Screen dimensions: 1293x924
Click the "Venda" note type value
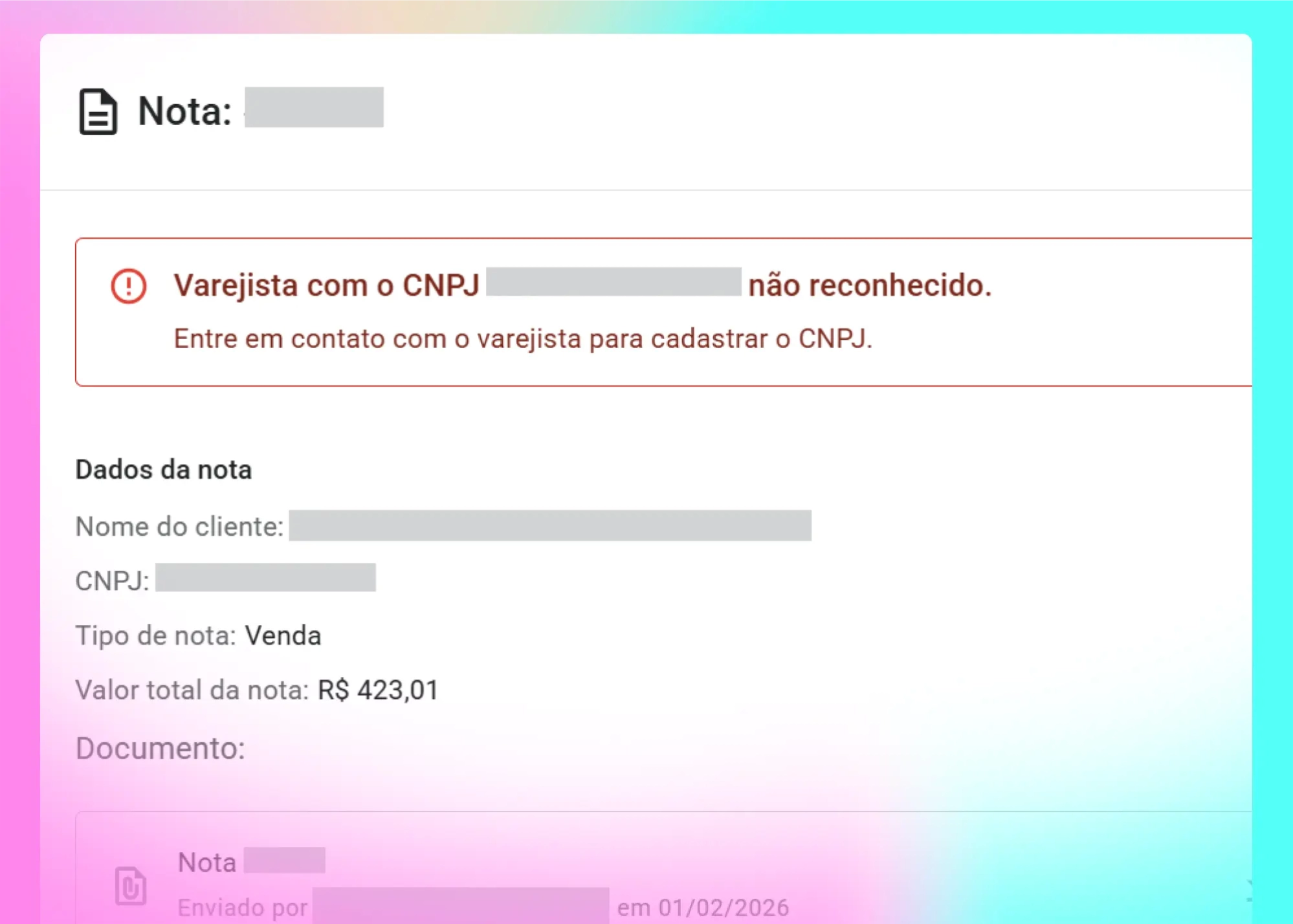pyautogui.click(x=283, y=635)
